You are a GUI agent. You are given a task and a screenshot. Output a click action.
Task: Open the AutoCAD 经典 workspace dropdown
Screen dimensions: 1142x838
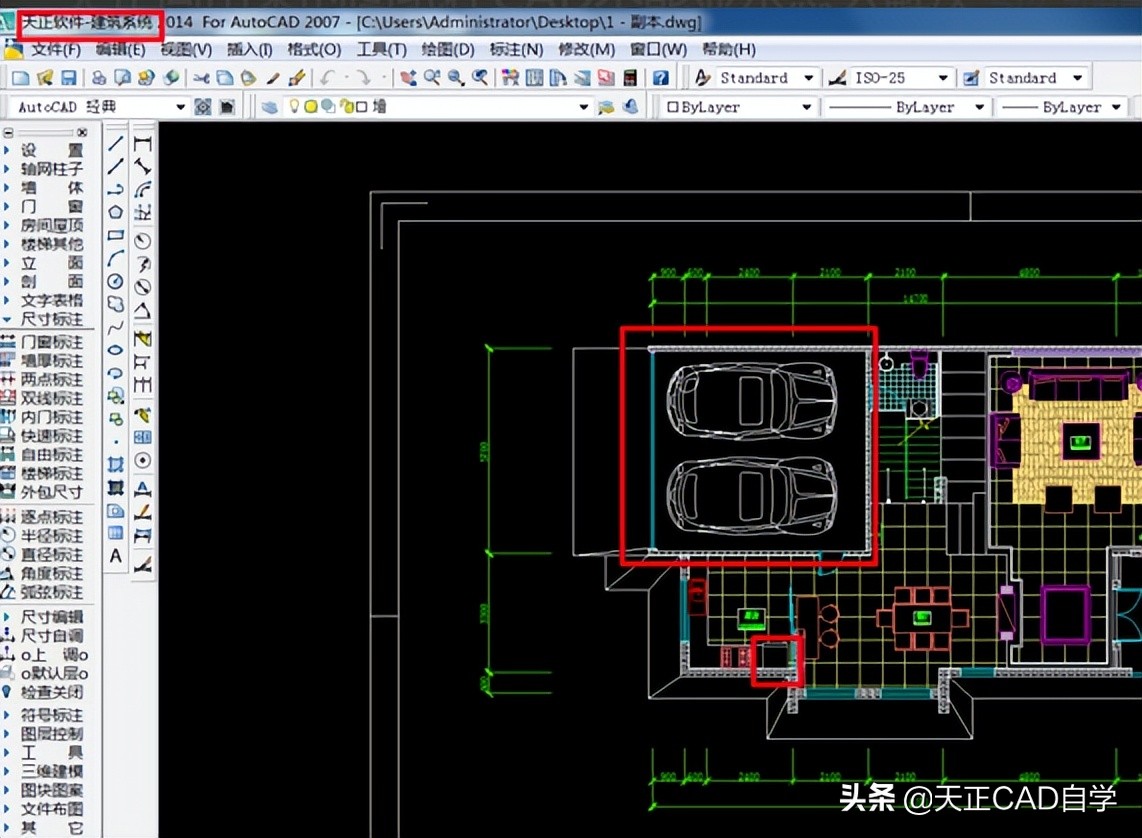point(180,107)
